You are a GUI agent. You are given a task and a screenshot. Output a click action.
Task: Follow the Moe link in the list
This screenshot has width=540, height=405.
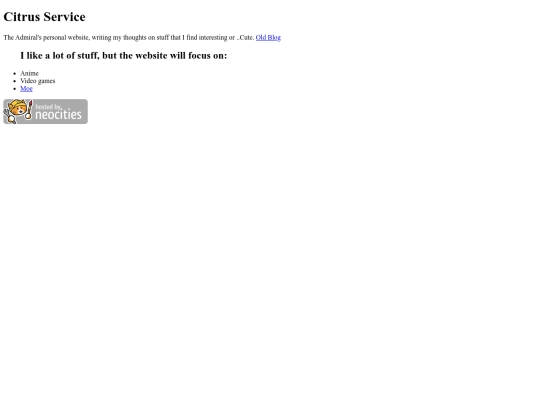point(26,89)
